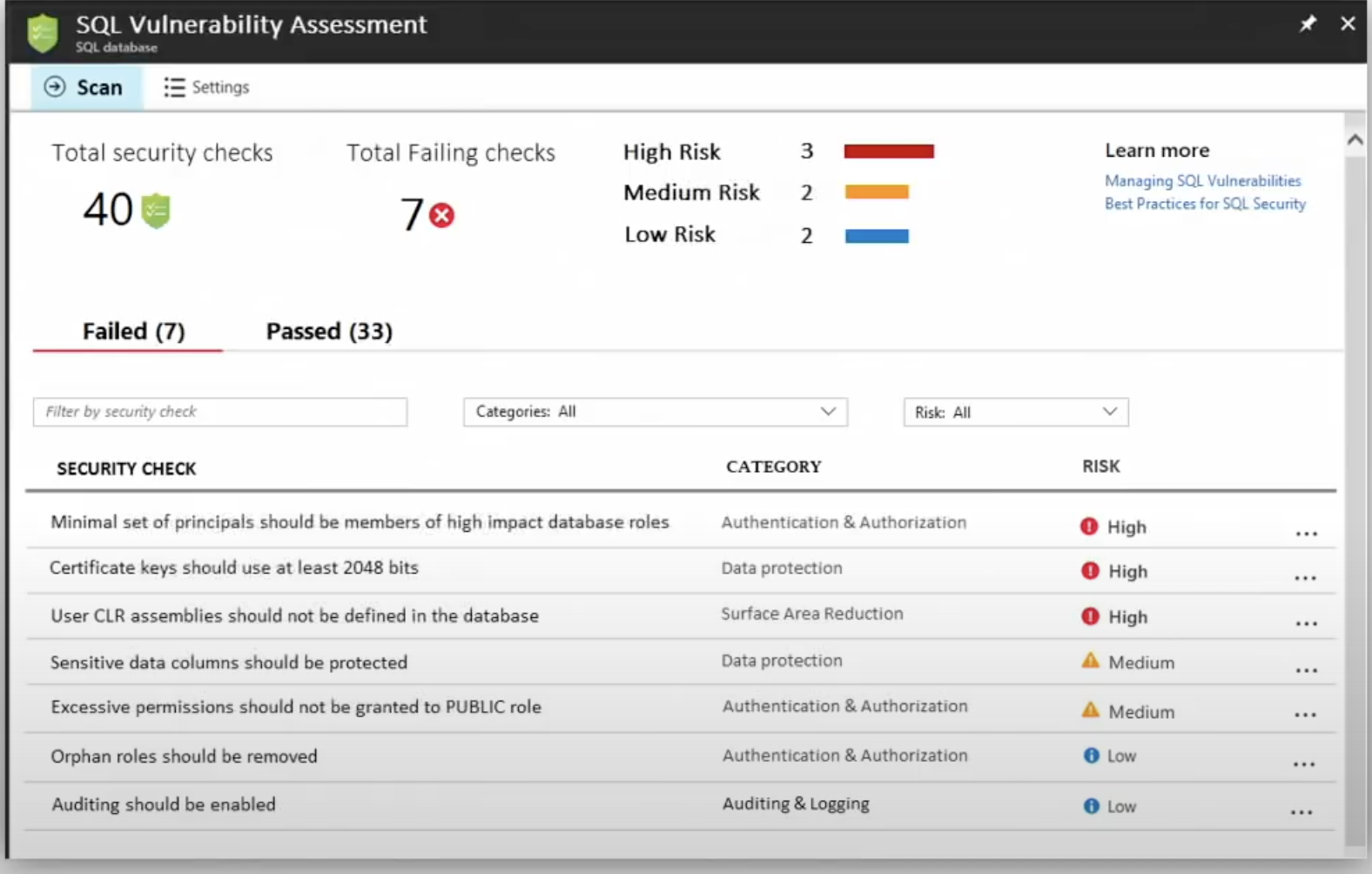Click Medium warning icon on Sensitive data row

click(1090, 661)
